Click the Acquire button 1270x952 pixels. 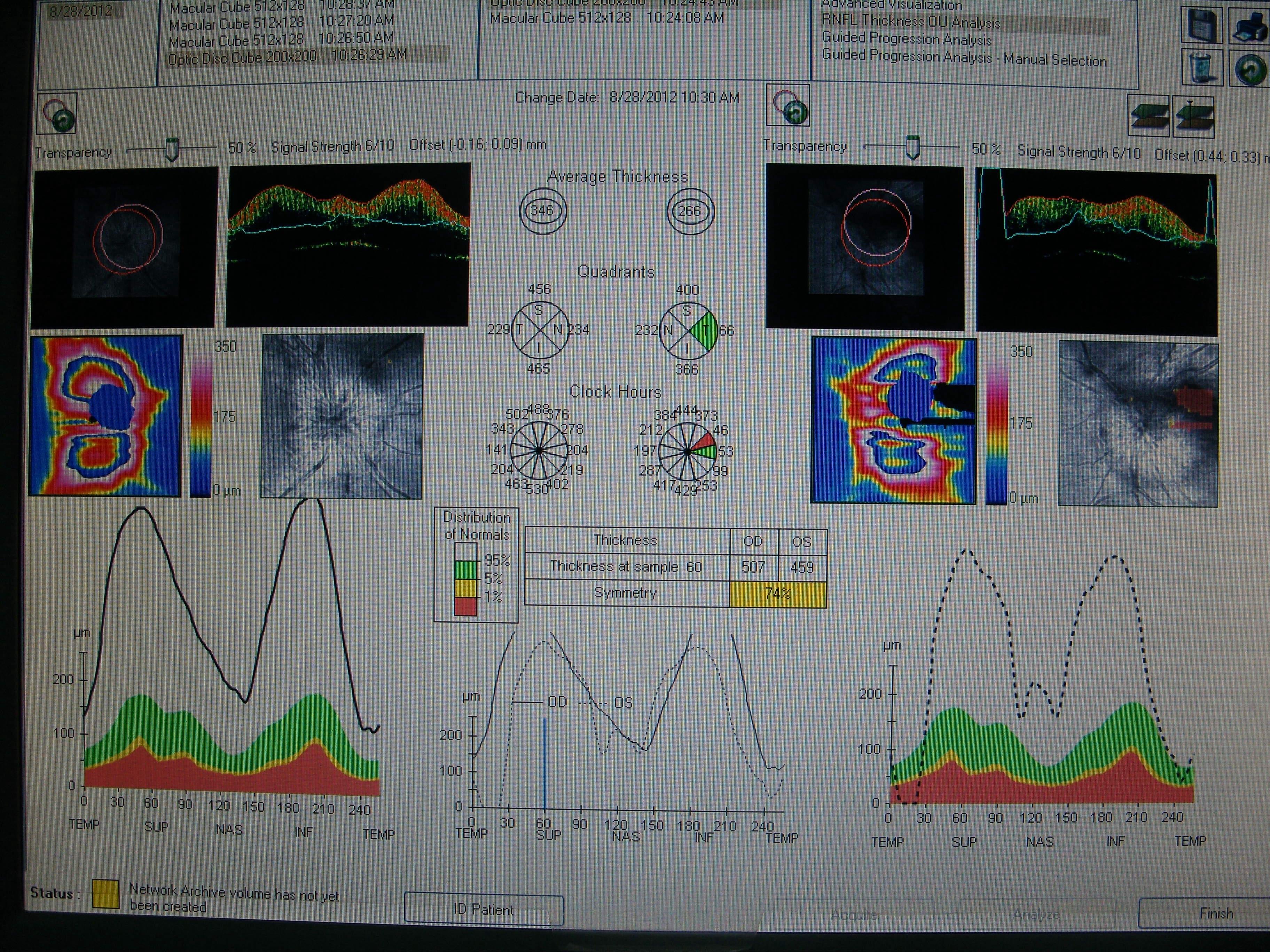[854, 914]
